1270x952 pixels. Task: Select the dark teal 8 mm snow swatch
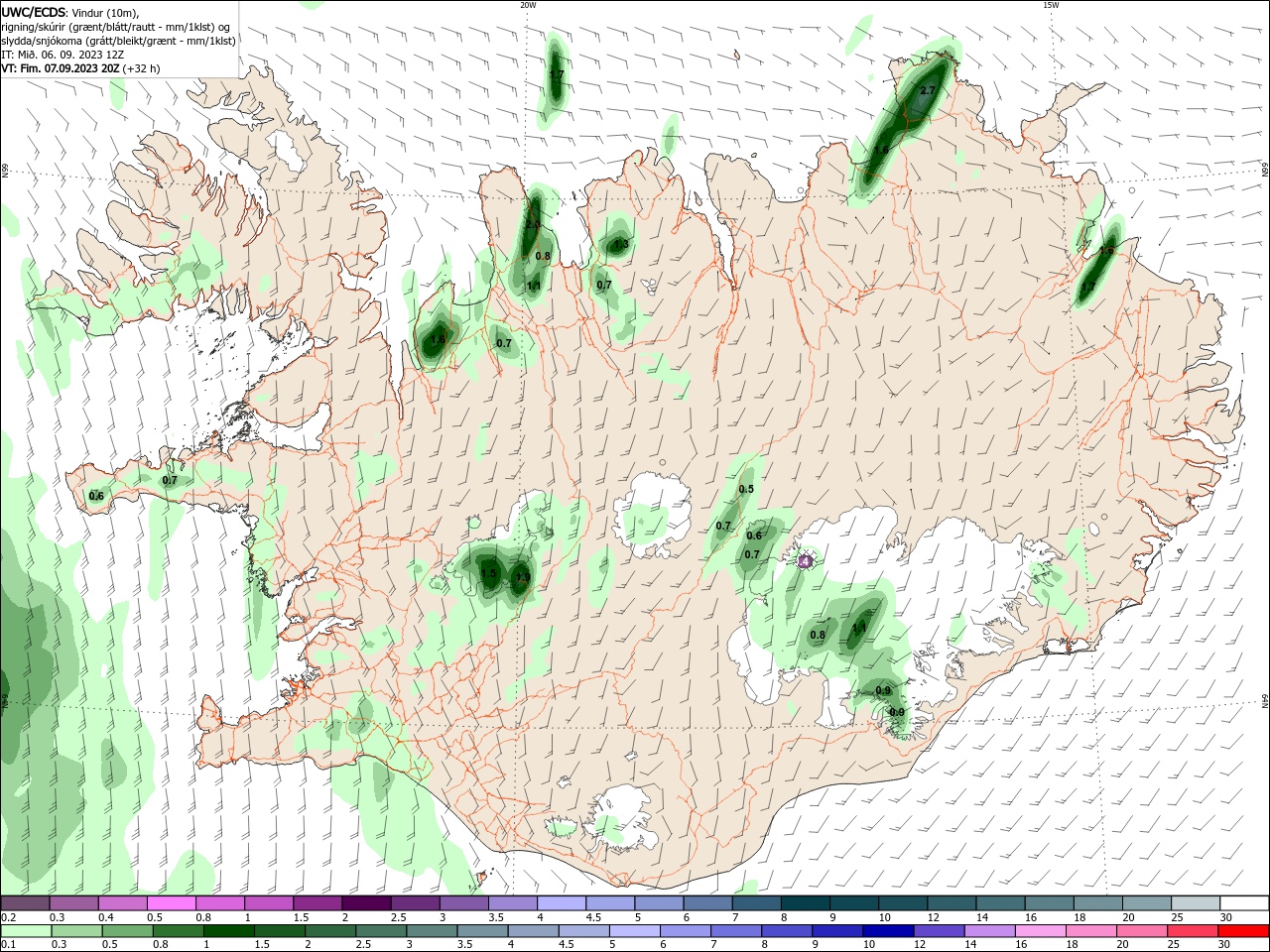(x=805, y=903)
